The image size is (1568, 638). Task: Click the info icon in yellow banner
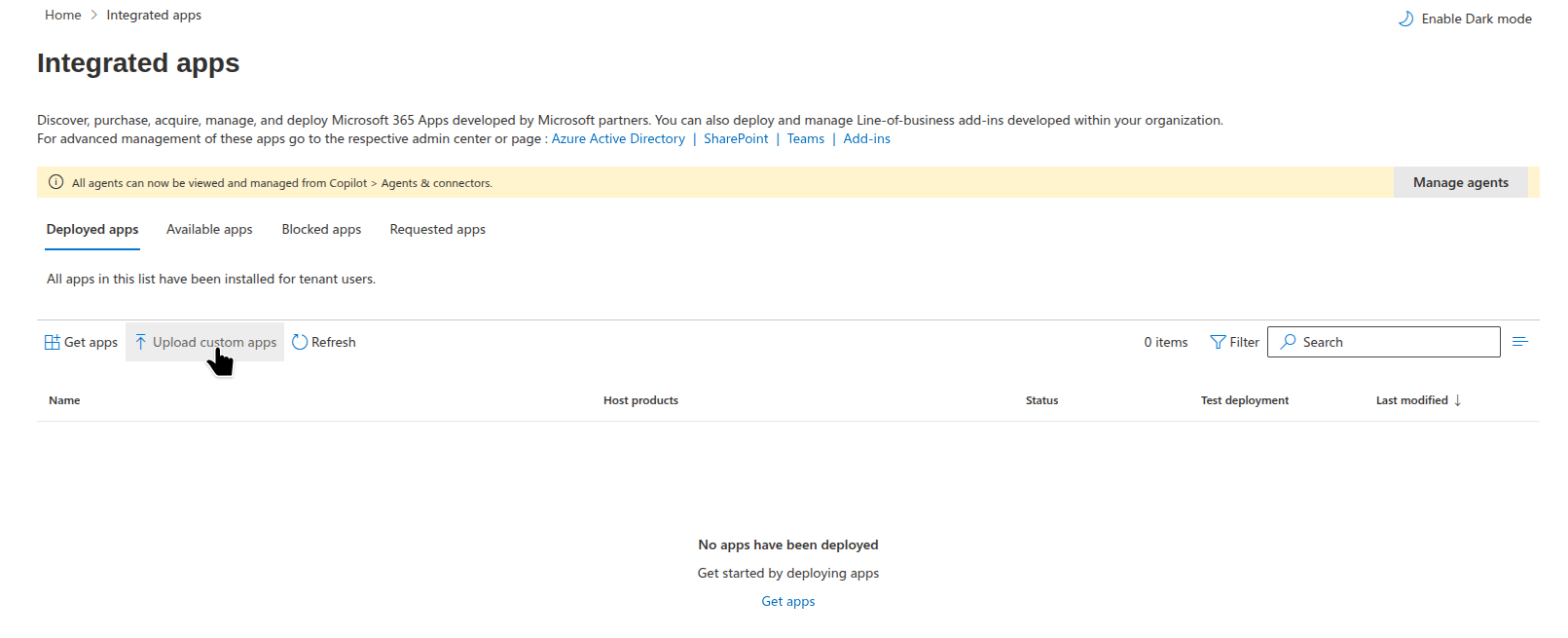pyautogui.click(x=56, y=182)
